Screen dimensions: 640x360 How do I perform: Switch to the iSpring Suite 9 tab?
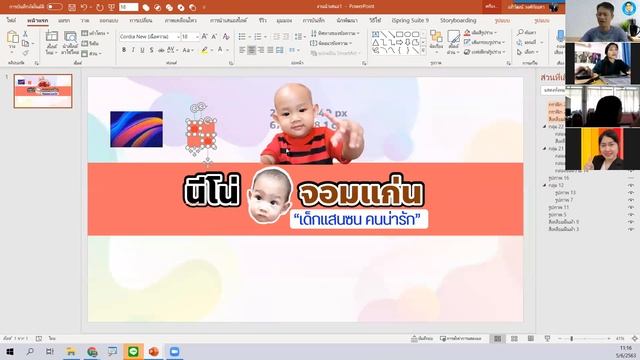[410, 20]
